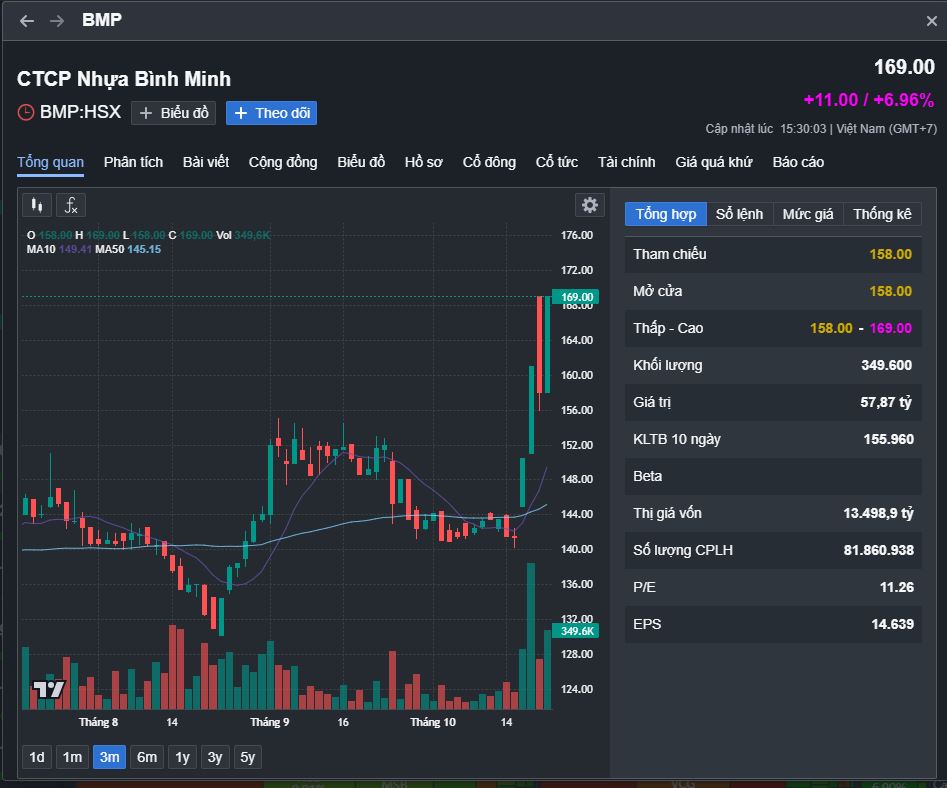Screen dimensions: 947x788
Task: Click the clock icon beside BMP:HSX
Action: tap(26, 113)
